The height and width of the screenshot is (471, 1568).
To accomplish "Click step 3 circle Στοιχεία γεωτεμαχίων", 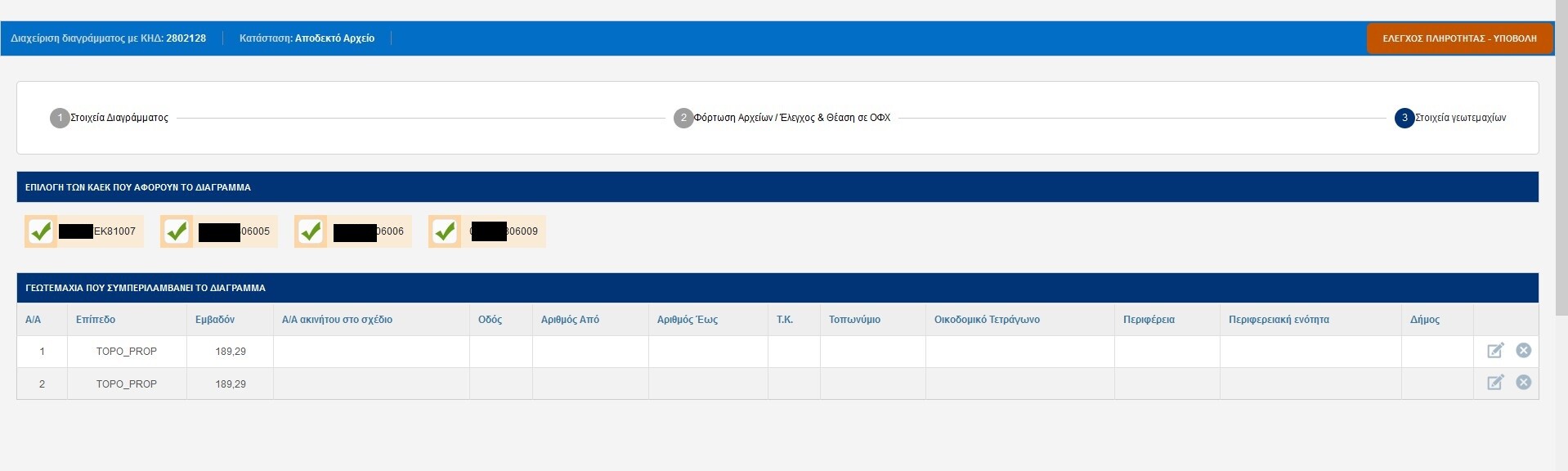I will [x=1404, y=118].
